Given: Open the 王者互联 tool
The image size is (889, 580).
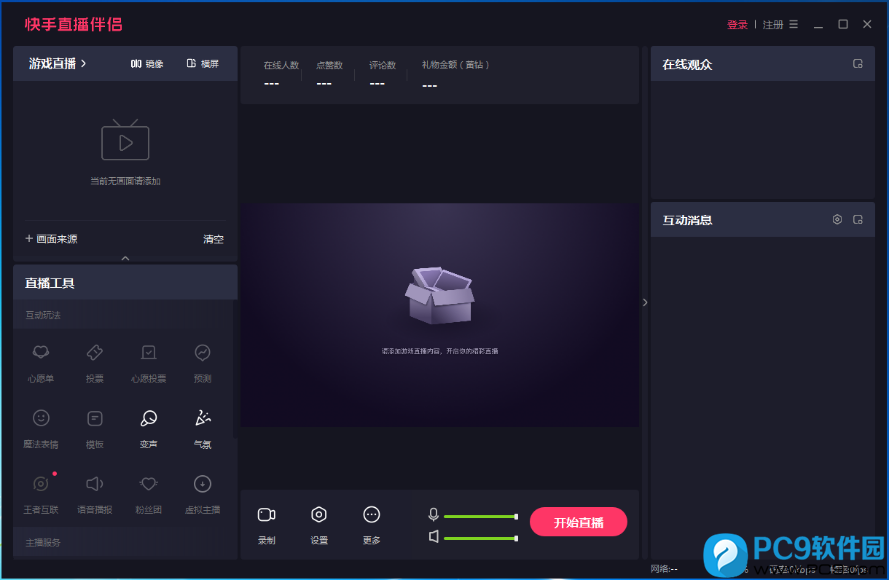Looking at the screenshot, I should click(41, 493).
